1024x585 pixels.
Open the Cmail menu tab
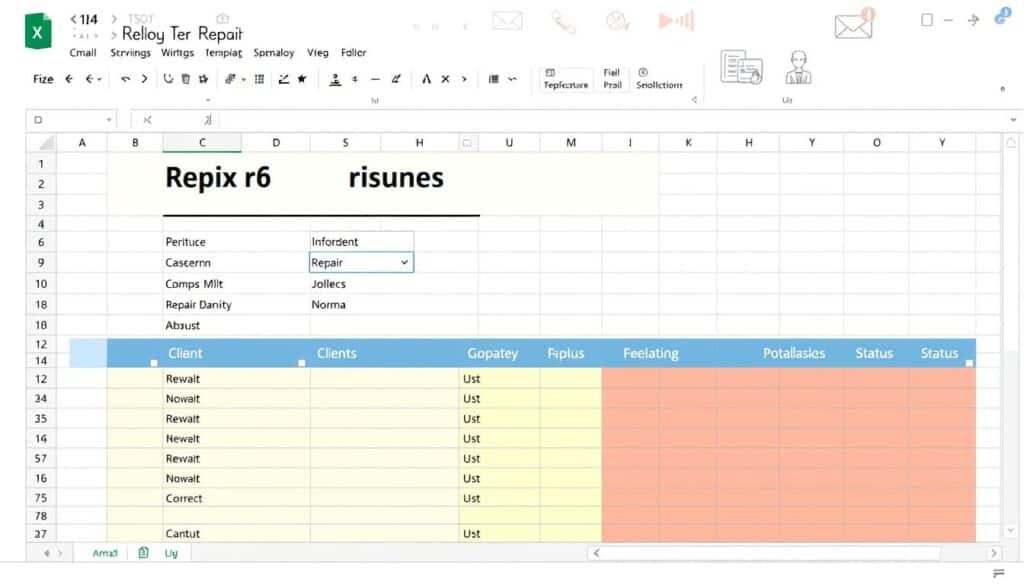[x=83, y=52]
